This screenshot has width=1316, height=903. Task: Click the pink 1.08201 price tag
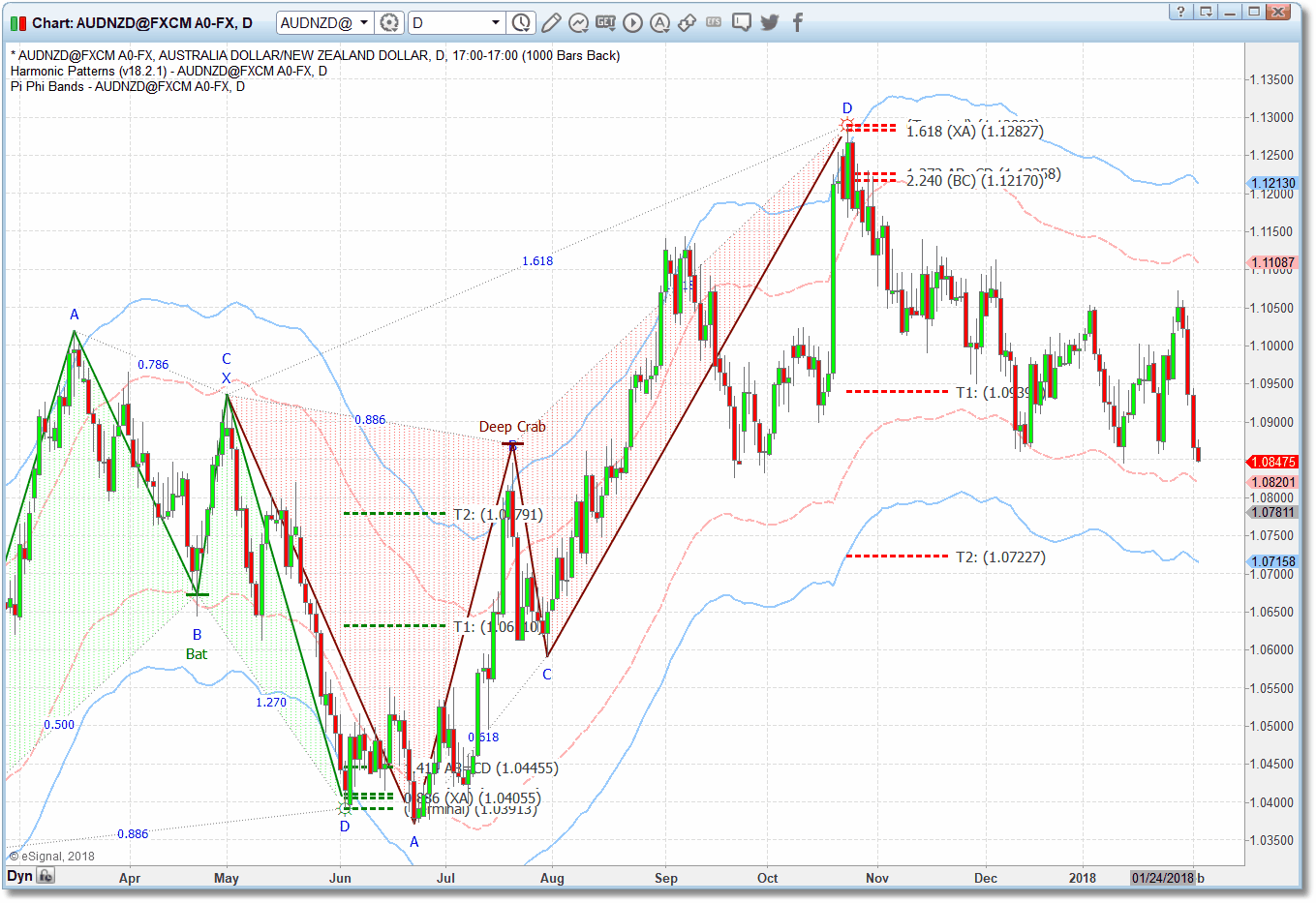pos(1272,482)
